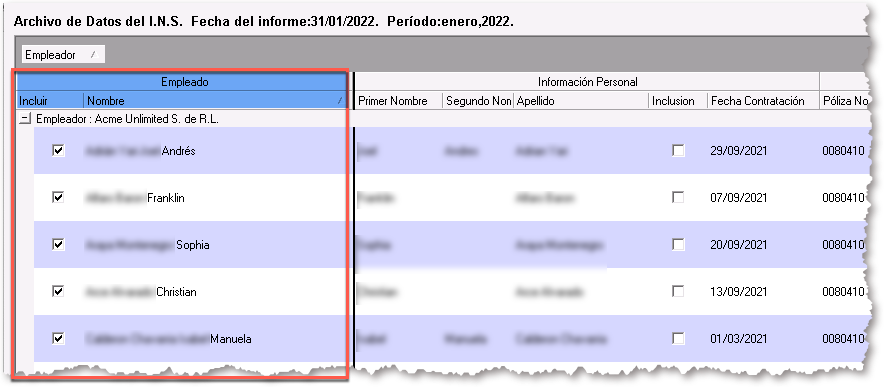Click the Apellido column header
Image resolution: width=884 pixels, height=387 pixels.
click(581, 101)
